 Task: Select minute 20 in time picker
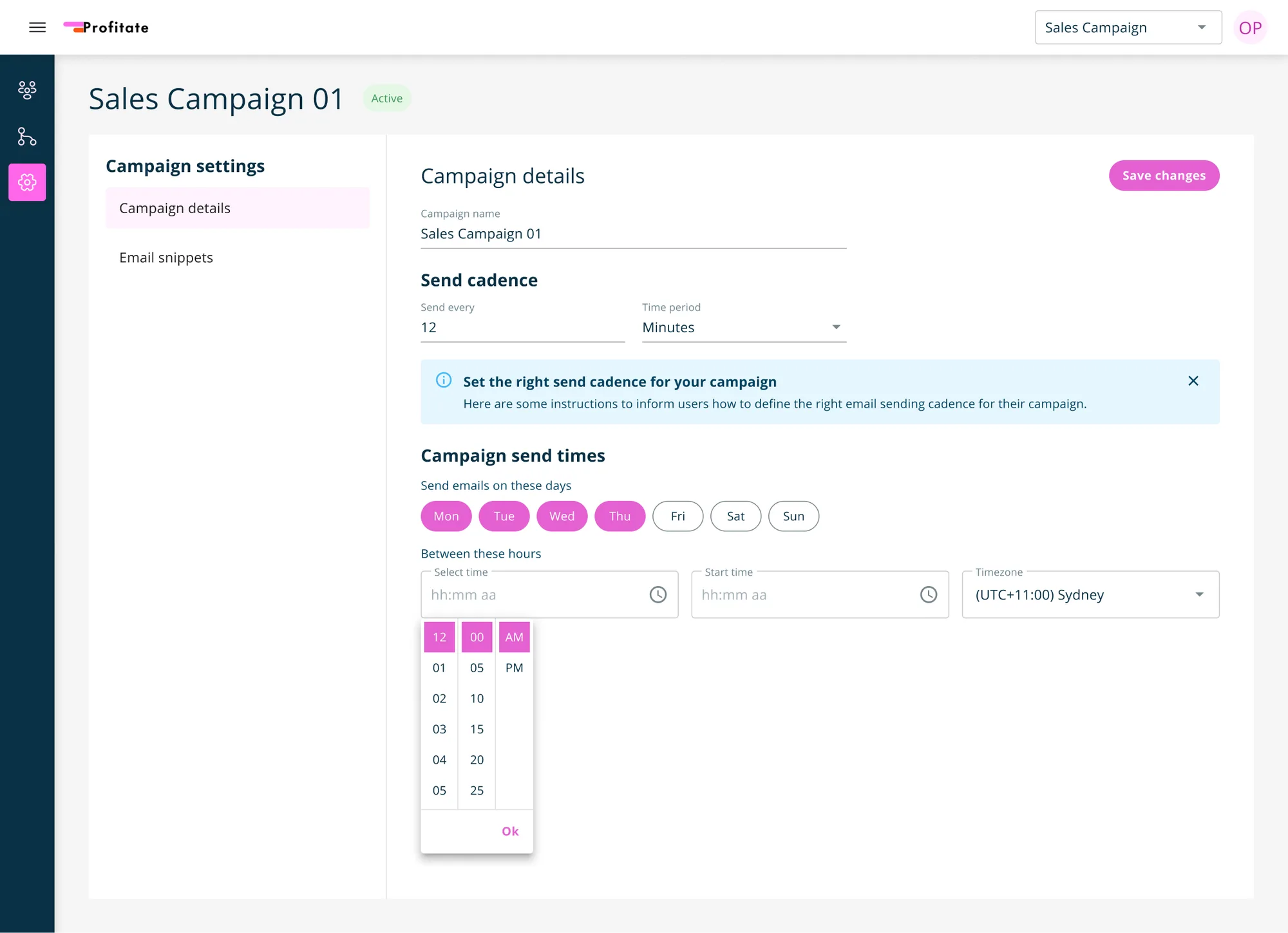click(477, 760)
